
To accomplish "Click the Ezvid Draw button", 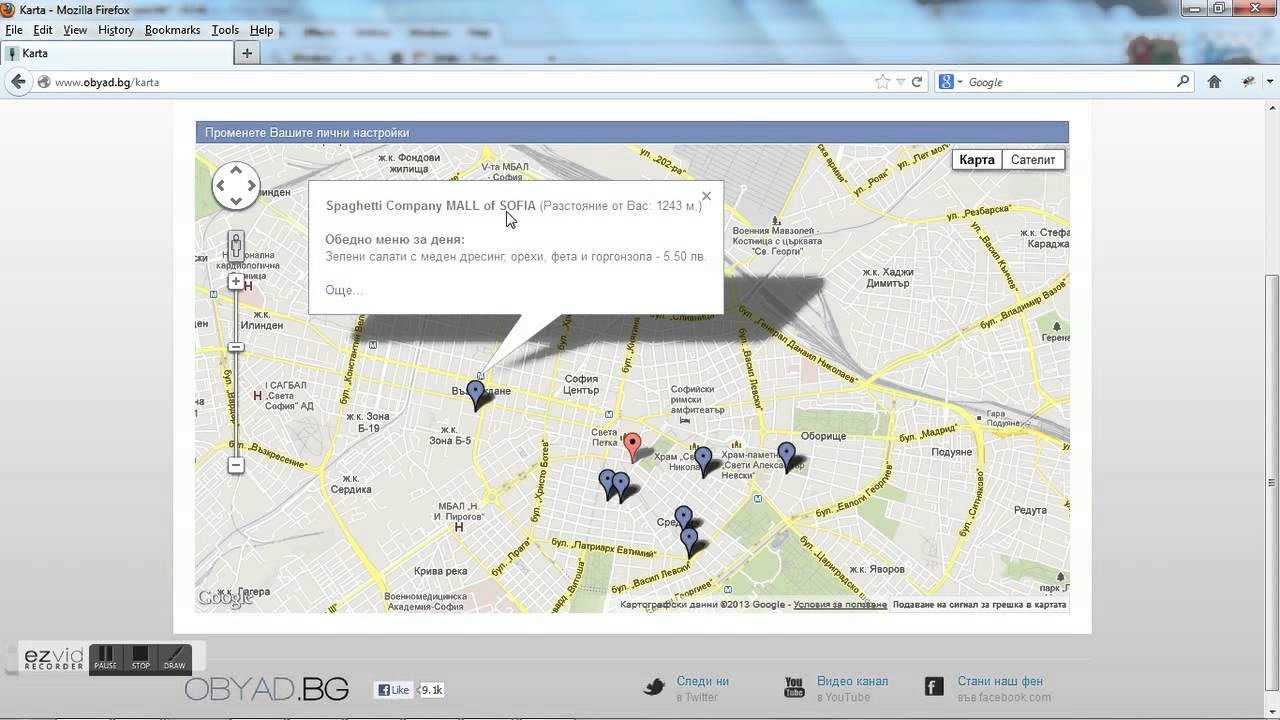I will (174, 658).
